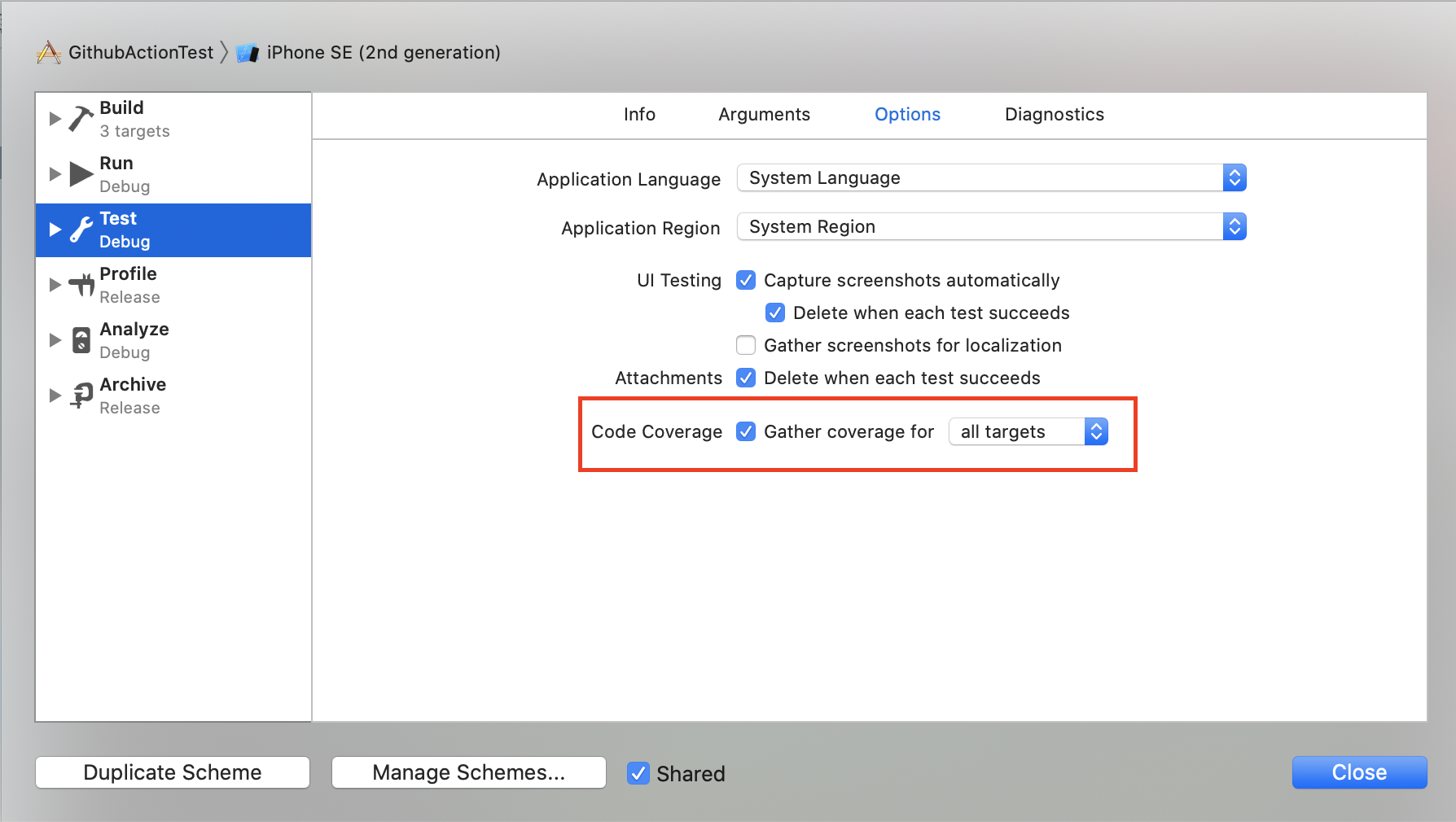The width and height of the screenshot is (1456, 822).
Task: Select the GithubActionTest scheme breadcrumb
Action: [141, 53]
